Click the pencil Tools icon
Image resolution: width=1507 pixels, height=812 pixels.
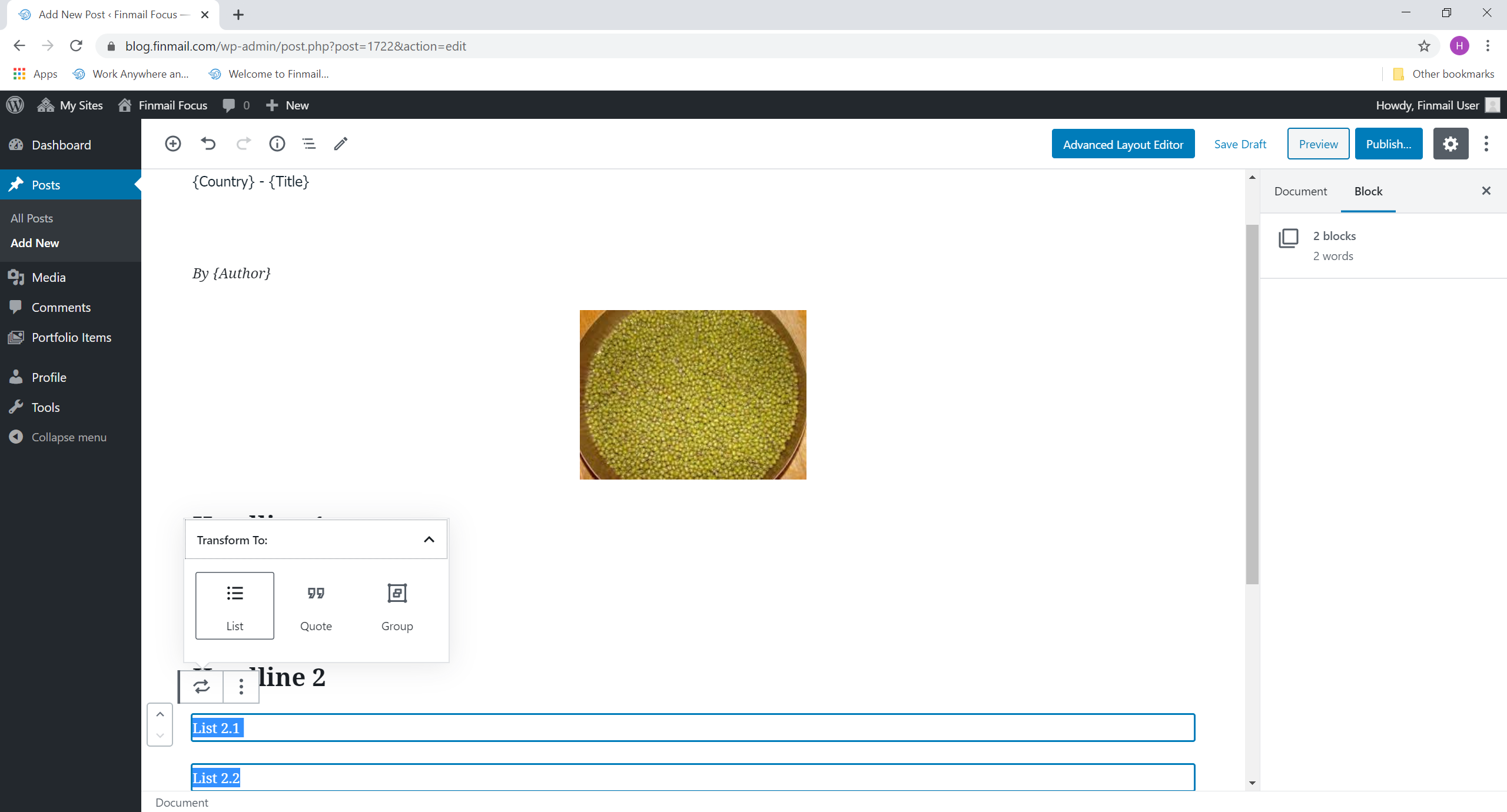pos(341,144)
